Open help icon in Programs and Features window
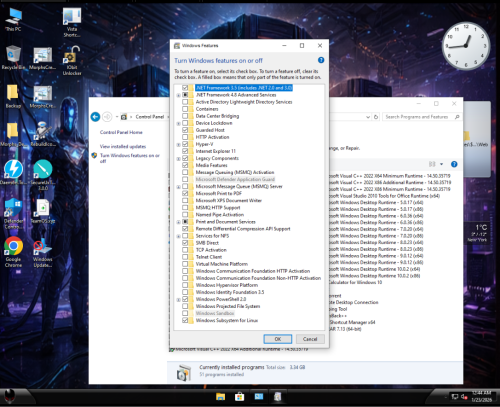The width and height of the screenshot is (500, 407). [x=454, y=164]
